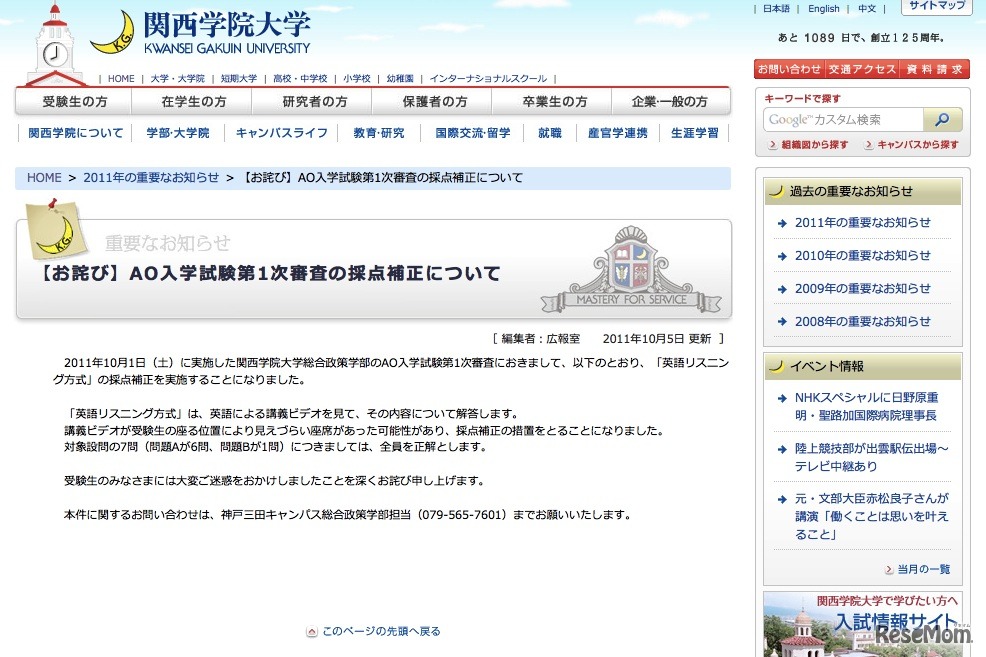Click the arrow icon beside 2009年の重要なお知らせ
This screenshot has width=986, height=657.
coord(782,290)
